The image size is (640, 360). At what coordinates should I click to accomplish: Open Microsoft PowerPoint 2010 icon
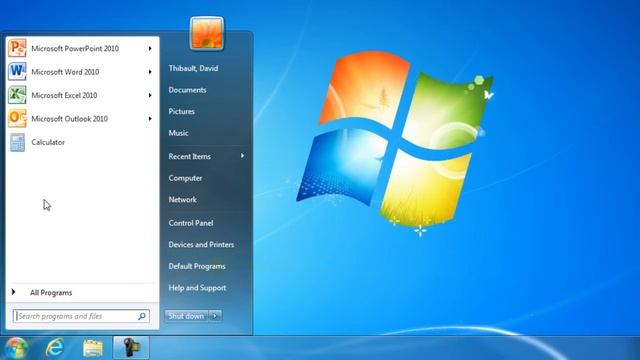pyautogui.click(x=17, y=48)
